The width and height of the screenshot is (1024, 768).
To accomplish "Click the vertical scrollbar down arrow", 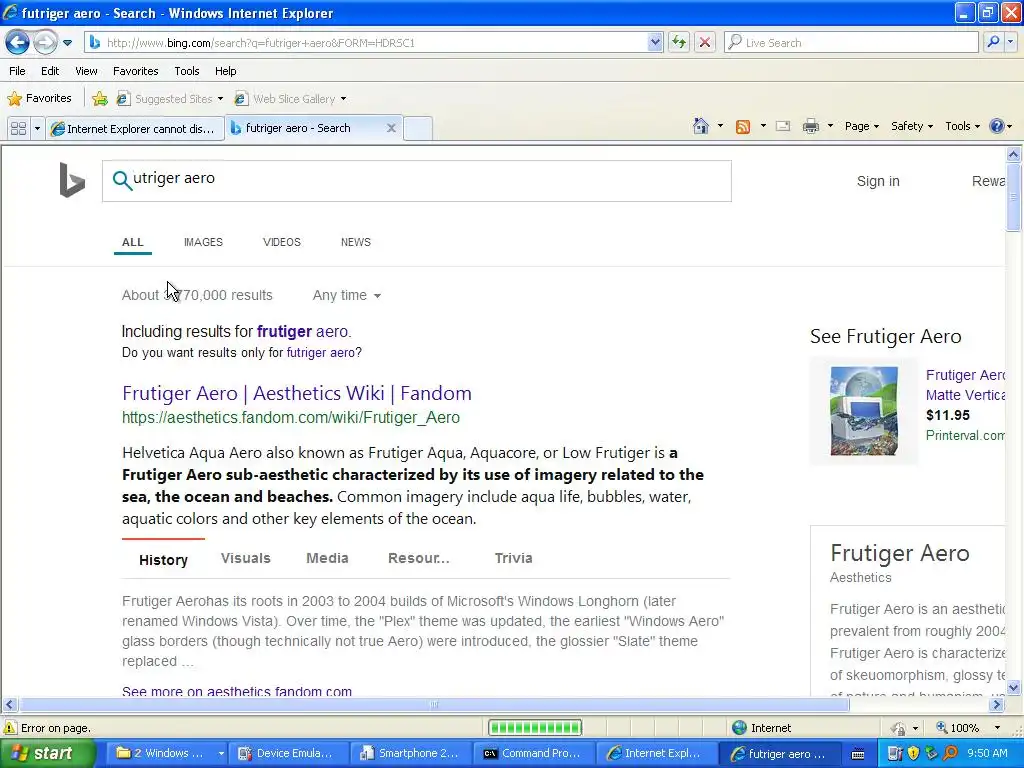I will coord(1013,687).
